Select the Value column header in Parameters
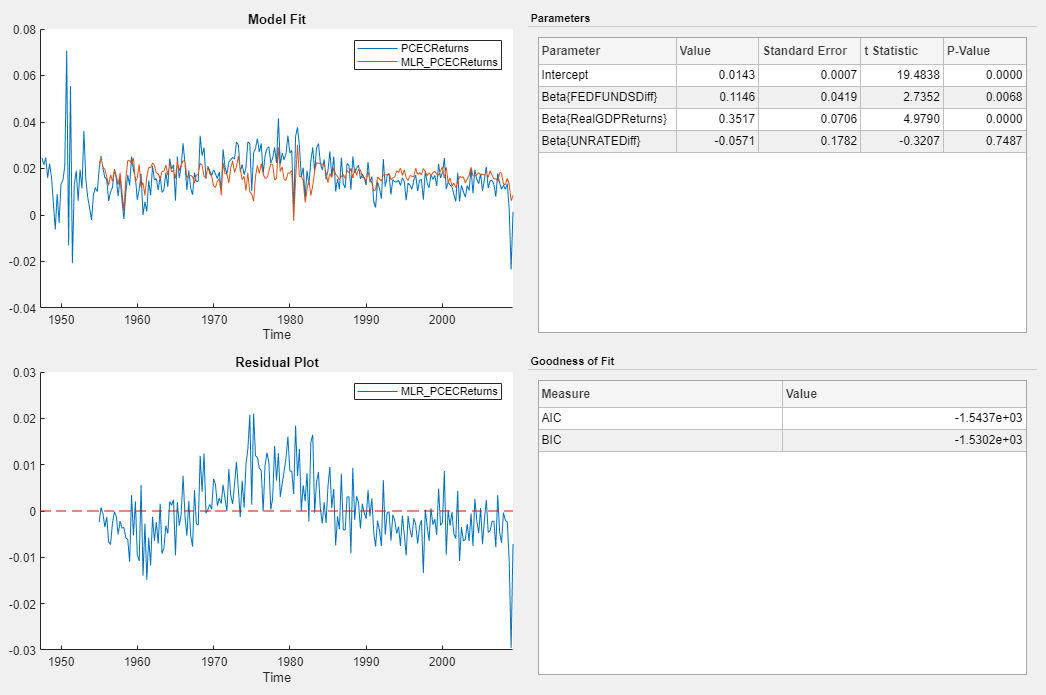Screen dimensions: 1046x695 pos(717,51)
